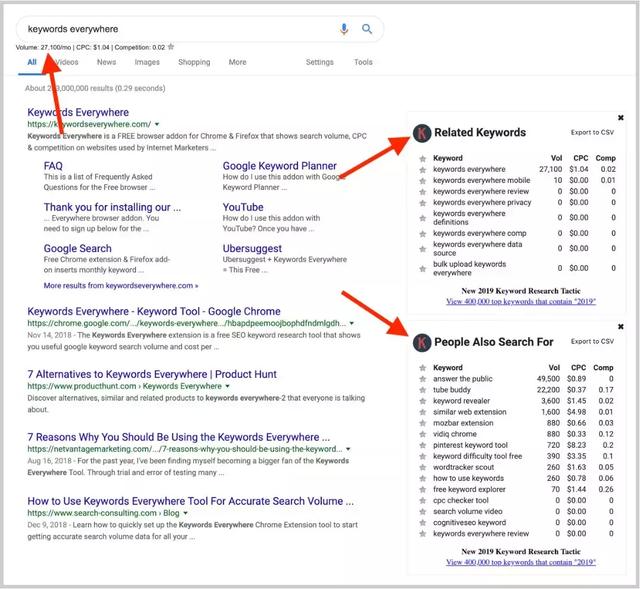Open dropdown arrow beside keywordseverywhere.com URL

(x=157, y=124)
